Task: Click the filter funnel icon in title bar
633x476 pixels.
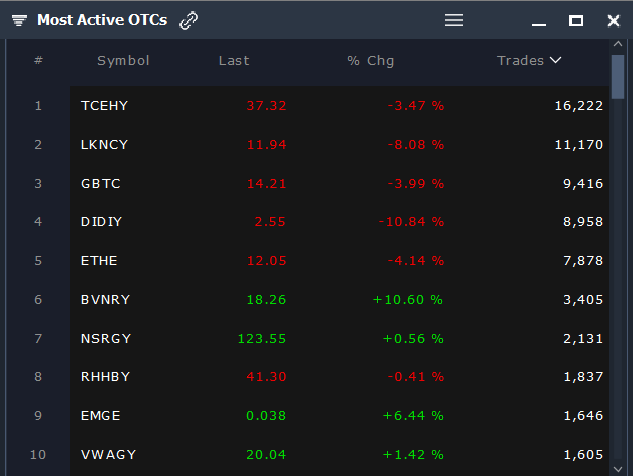Action: coord(19,20)
